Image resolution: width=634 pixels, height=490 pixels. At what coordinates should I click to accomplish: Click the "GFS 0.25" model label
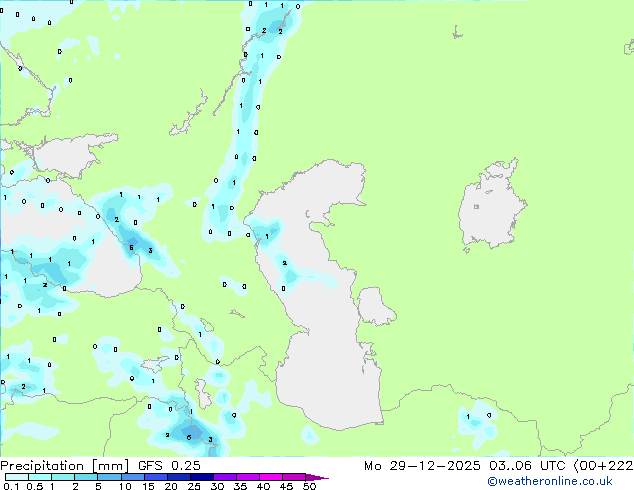(x=169, y=466)
